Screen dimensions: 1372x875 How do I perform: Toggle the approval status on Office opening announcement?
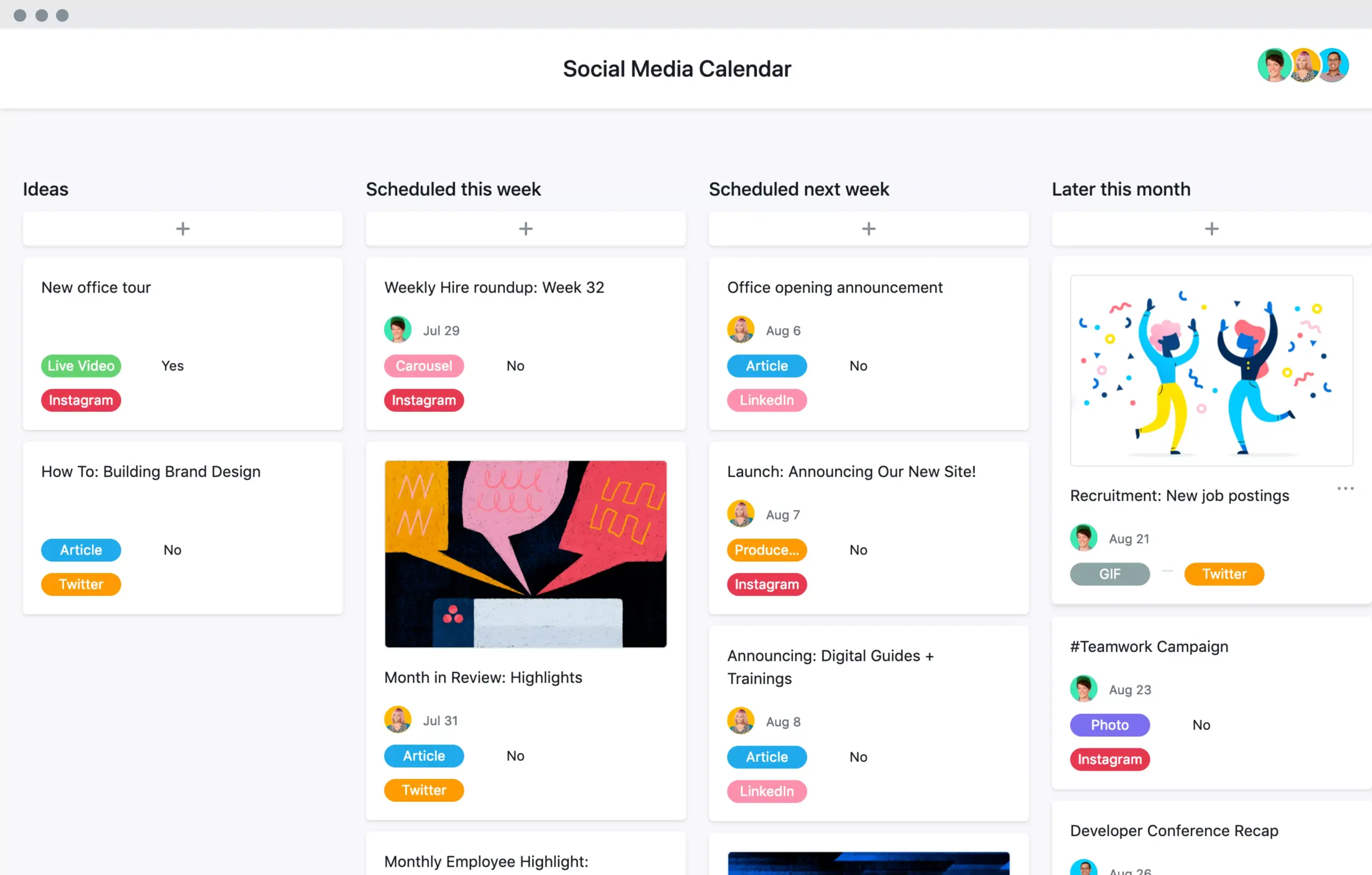point(857,365)
